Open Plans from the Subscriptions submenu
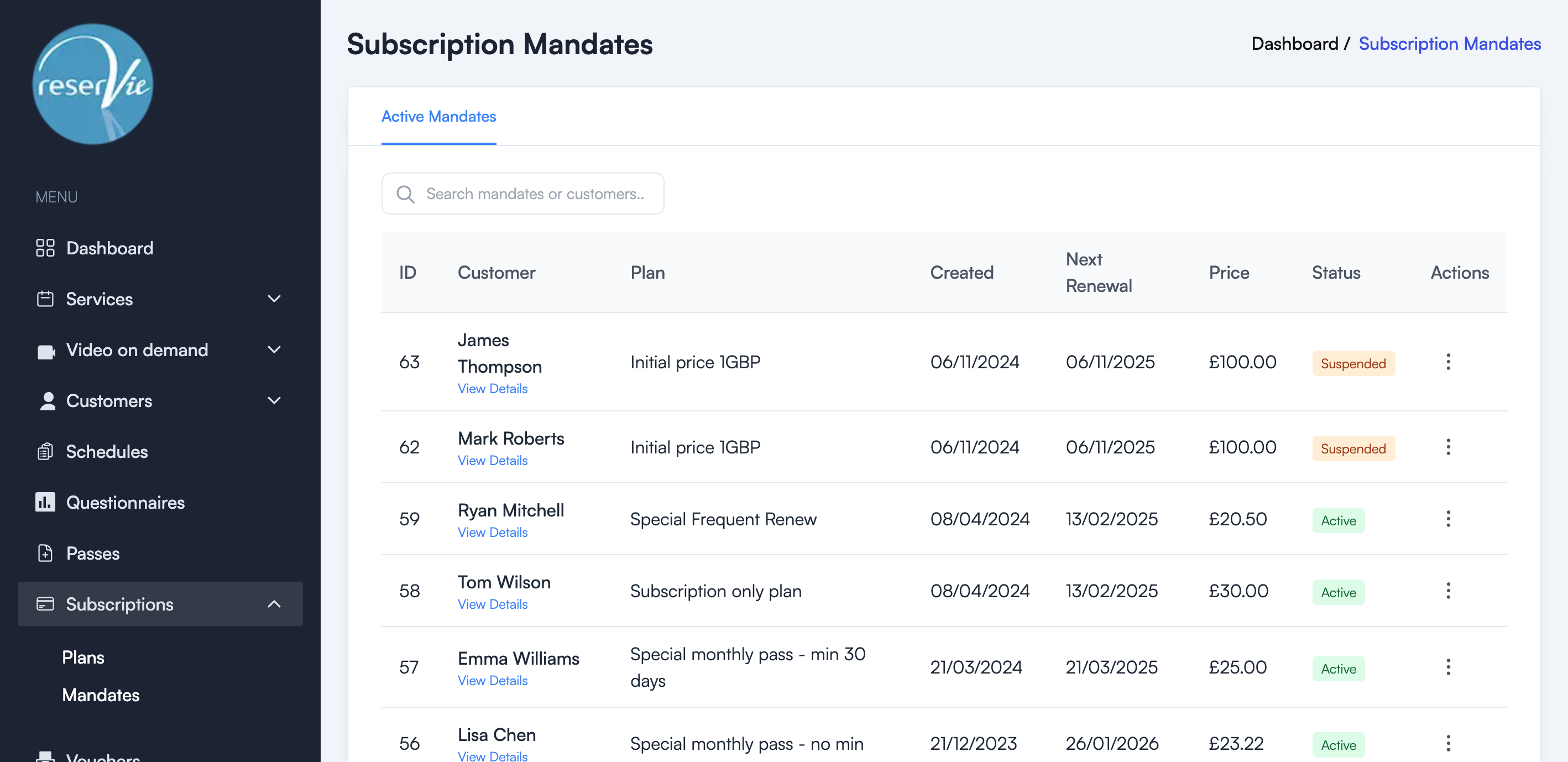The height and width of the screenshot is (762, 1568). (x=83, y=657)
